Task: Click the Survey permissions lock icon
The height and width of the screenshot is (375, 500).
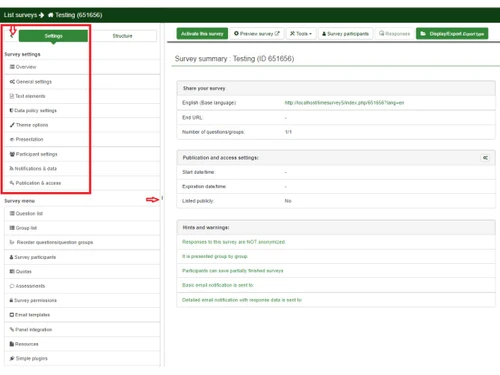Action: click(11, 300)
